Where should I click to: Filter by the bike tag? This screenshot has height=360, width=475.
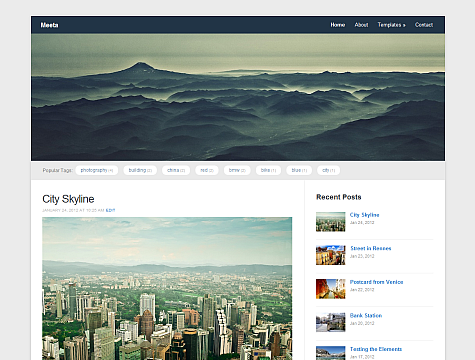click(268, 170)
